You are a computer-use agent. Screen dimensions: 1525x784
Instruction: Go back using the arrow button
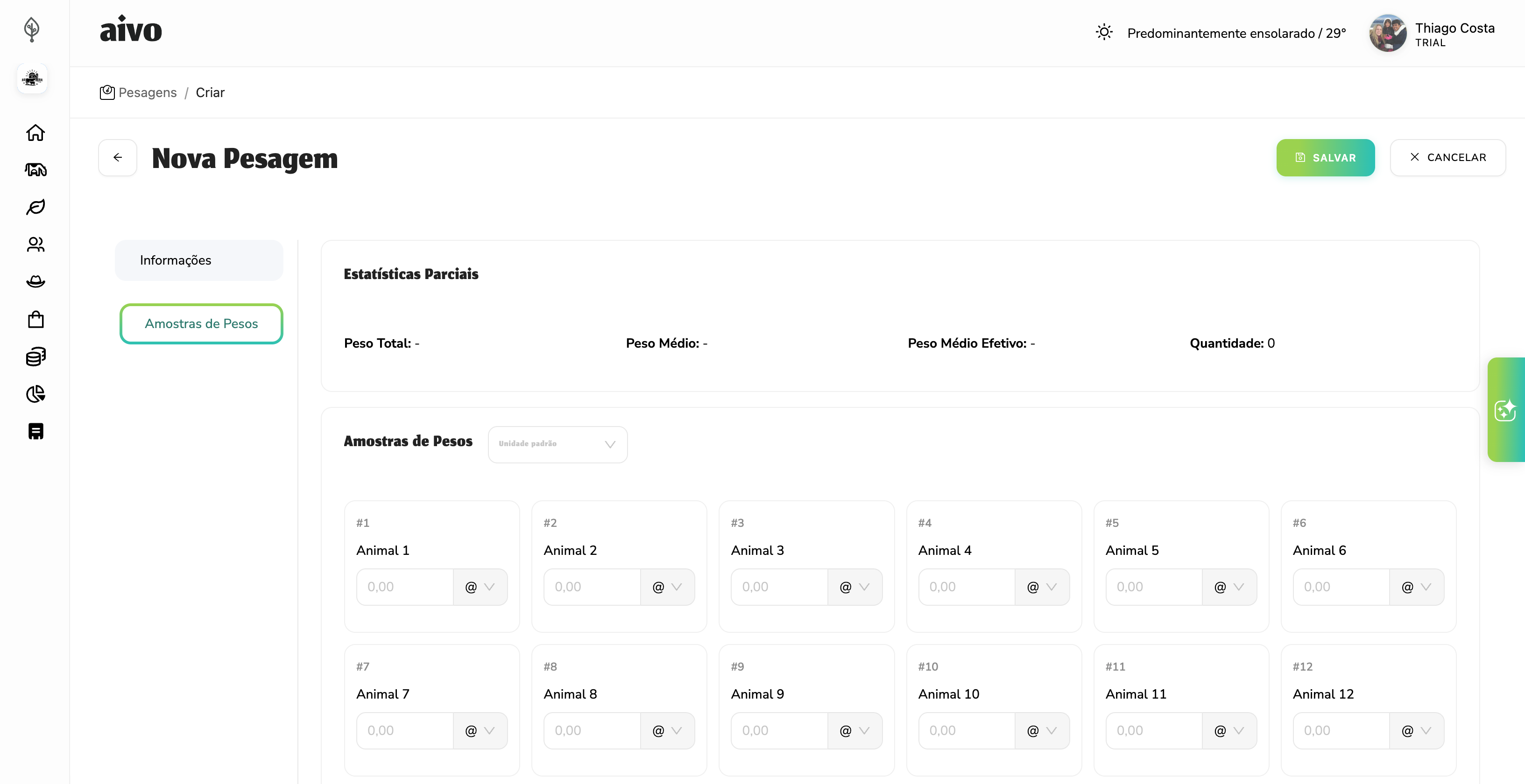(118, 157)
